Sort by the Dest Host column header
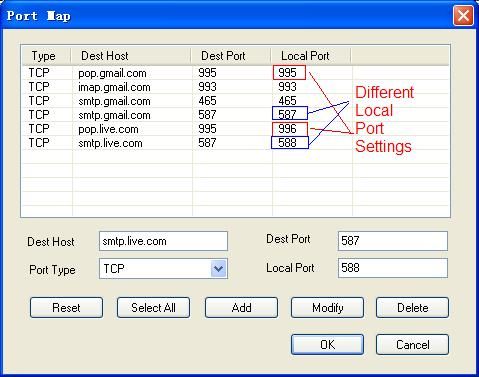The height and width of the screenshot is (377, 479). click(131, 56)
